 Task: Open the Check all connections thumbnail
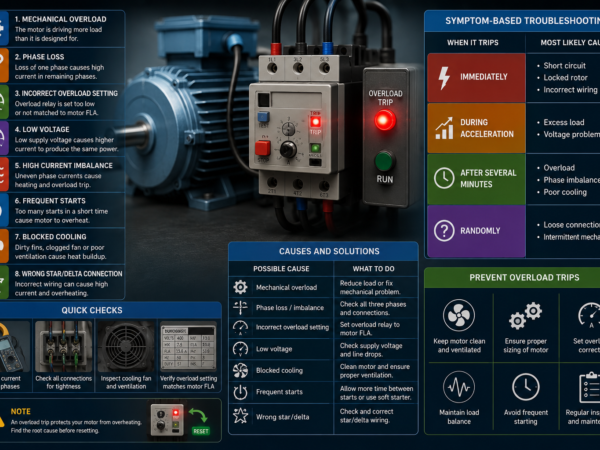coord(64,346)
